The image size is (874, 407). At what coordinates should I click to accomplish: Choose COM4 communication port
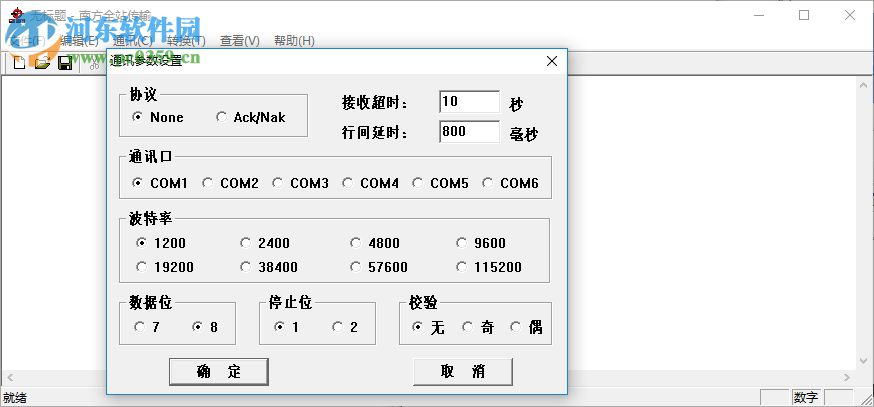tap(370, 183)
